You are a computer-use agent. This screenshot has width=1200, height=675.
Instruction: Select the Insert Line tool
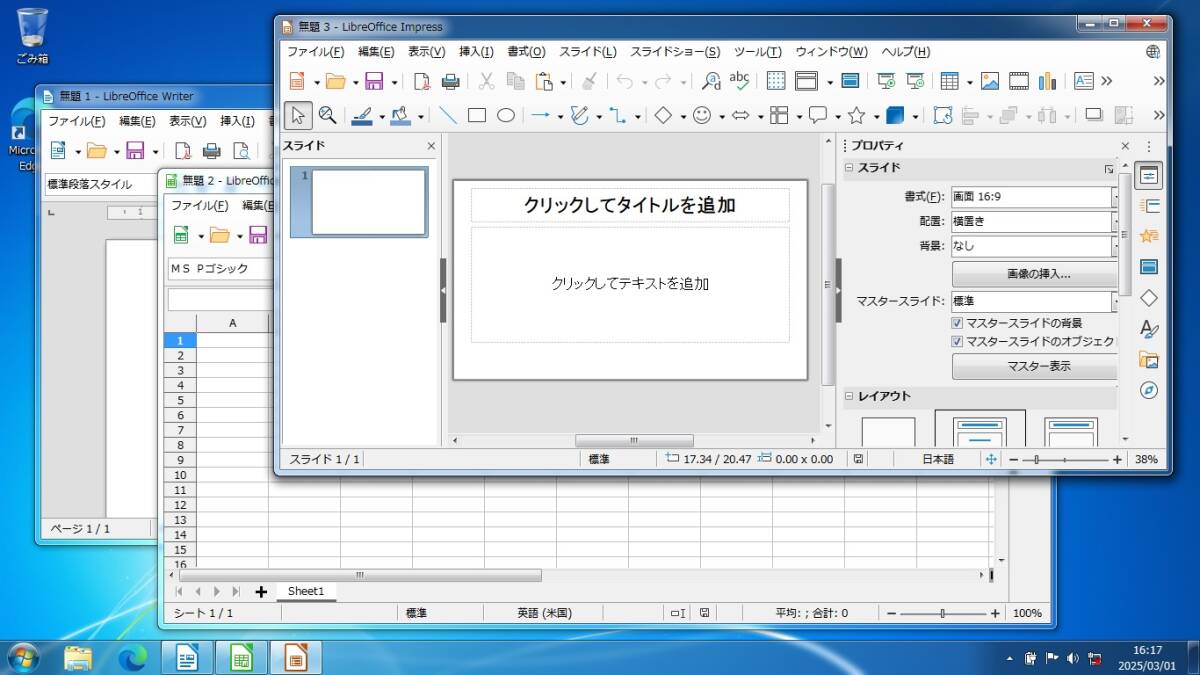(448, 115)
